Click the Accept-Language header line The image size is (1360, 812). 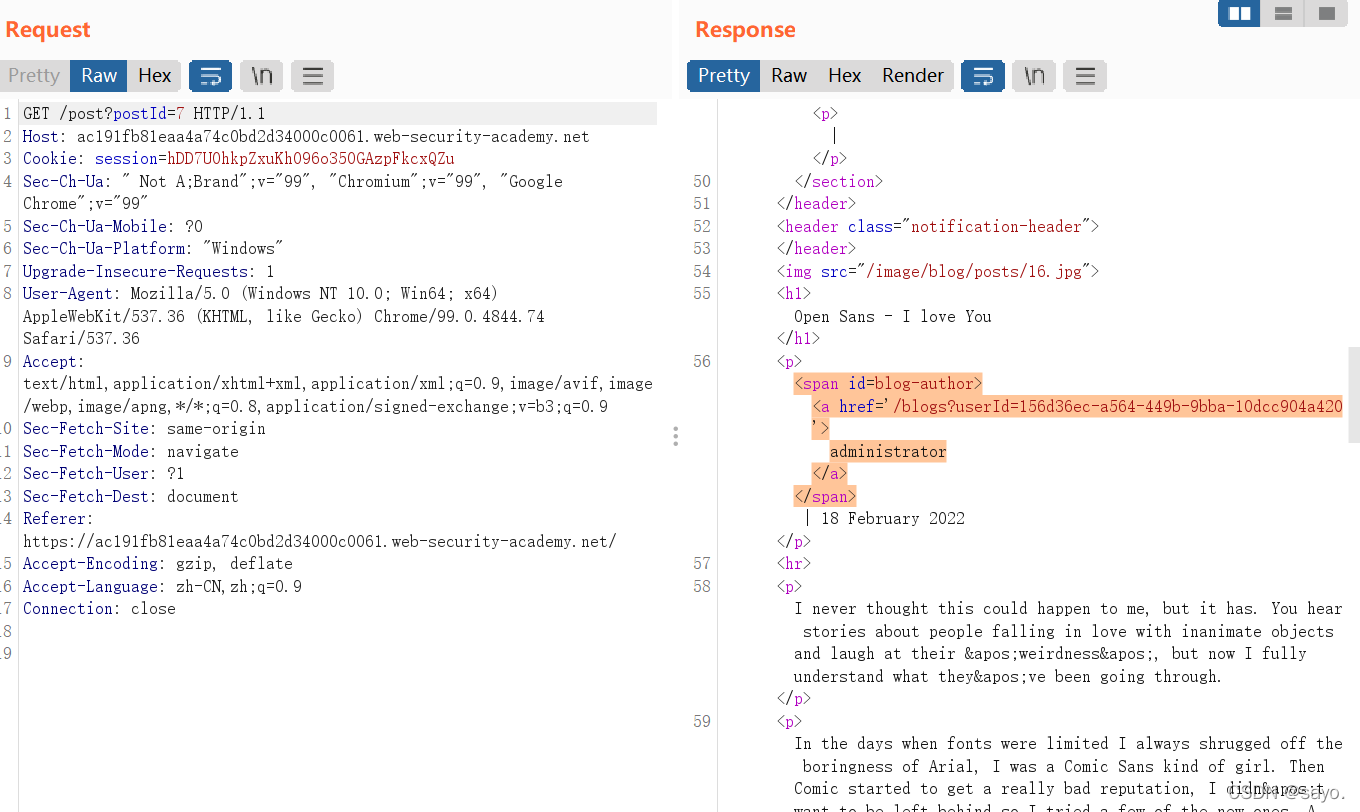tap(162, 586)
